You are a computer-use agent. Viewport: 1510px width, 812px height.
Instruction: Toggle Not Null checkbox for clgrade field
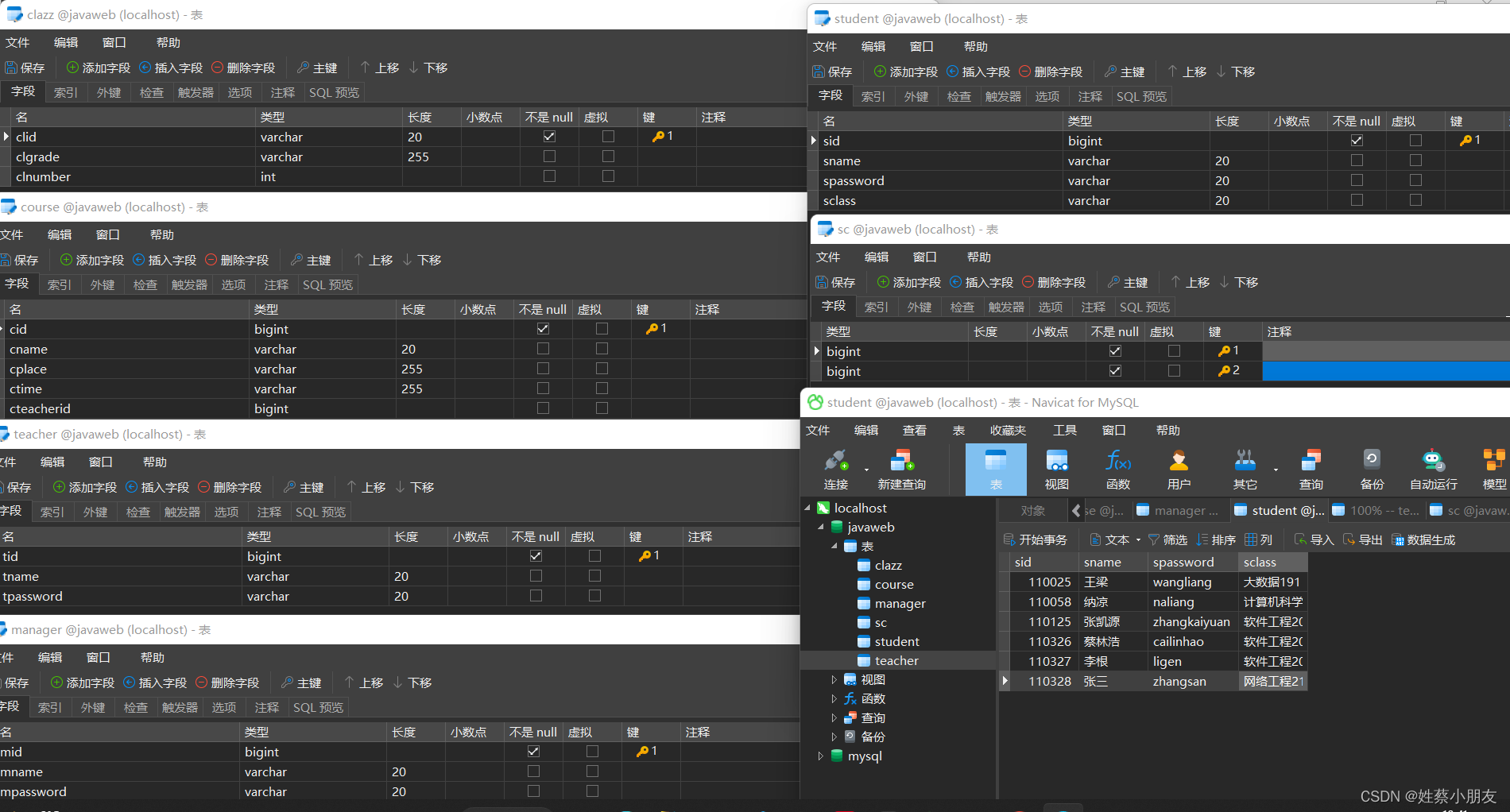(549, 157)
